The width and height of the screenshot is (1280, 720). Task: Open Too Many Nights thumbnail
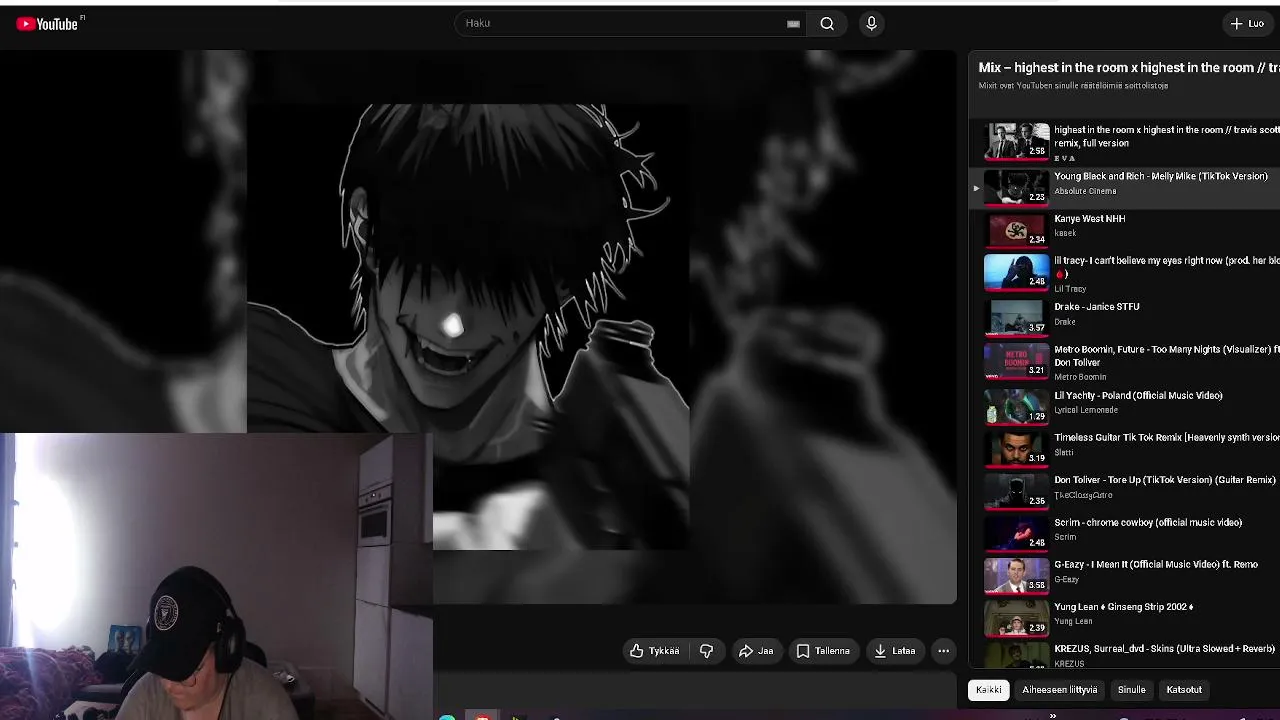[x=1017, y=361]
